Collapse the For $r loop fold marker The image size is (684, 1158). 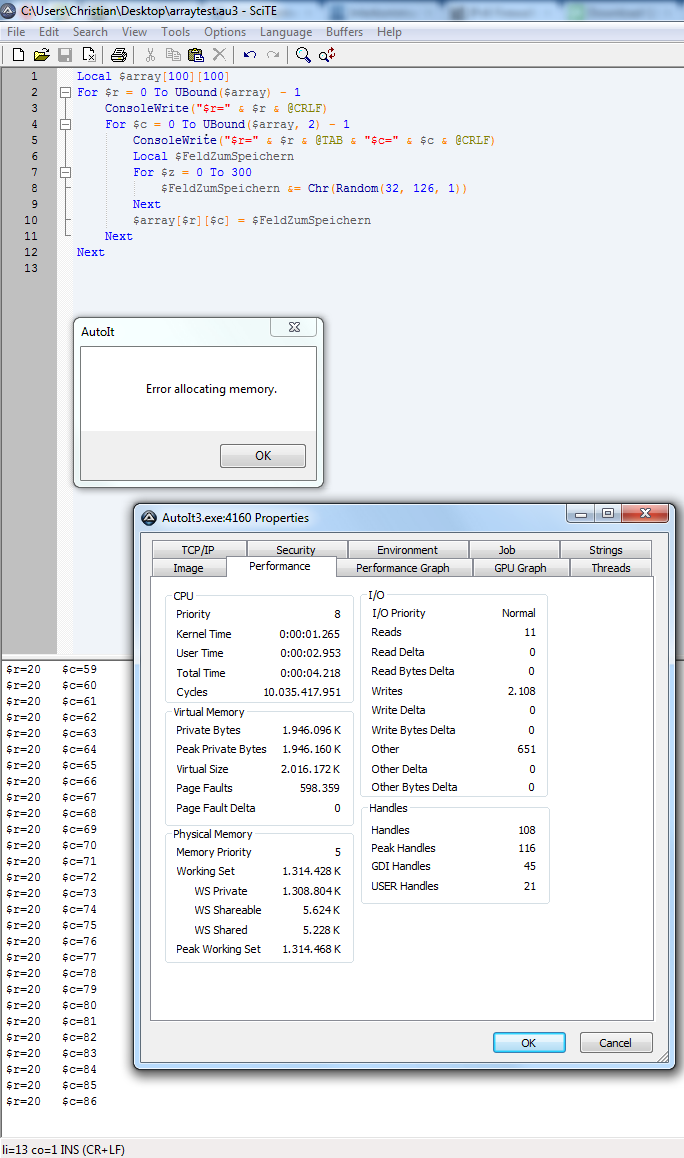point(66,92)
